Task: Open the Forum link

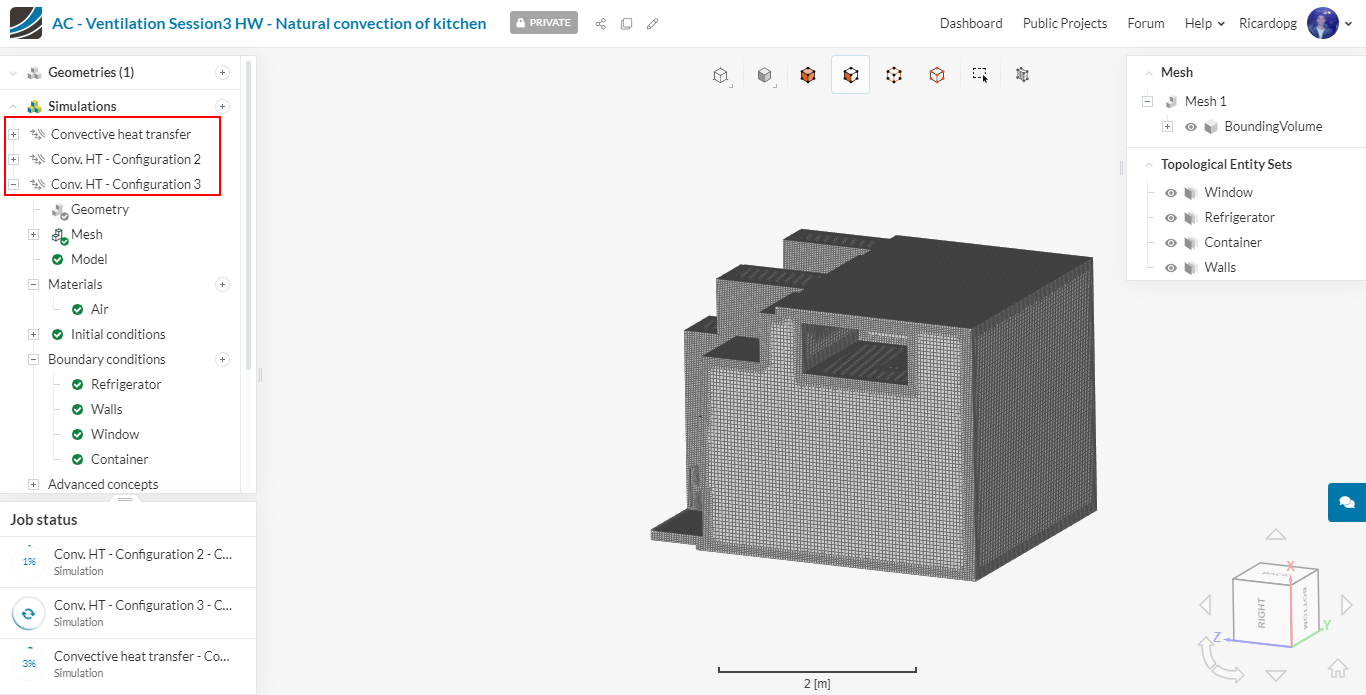Action: (1145, 23)
